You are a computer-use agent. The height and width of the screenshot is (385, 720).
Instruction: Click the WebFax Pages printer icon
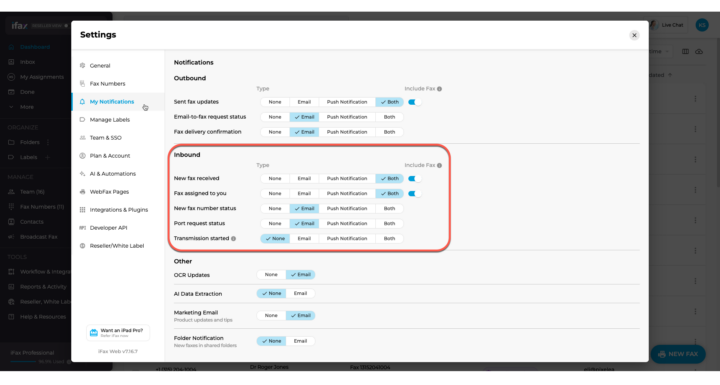coord(83,192)
